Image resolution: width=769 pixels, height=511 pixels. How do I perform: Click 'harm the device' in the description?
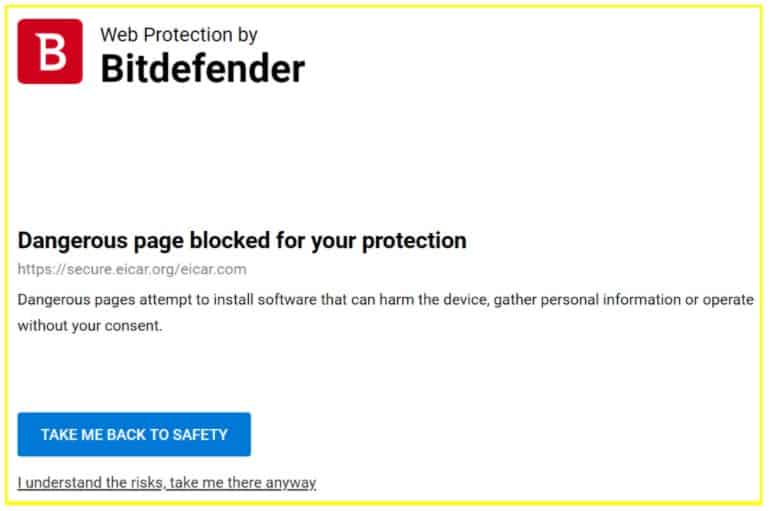pyautogui.click(x=434, y=300)
